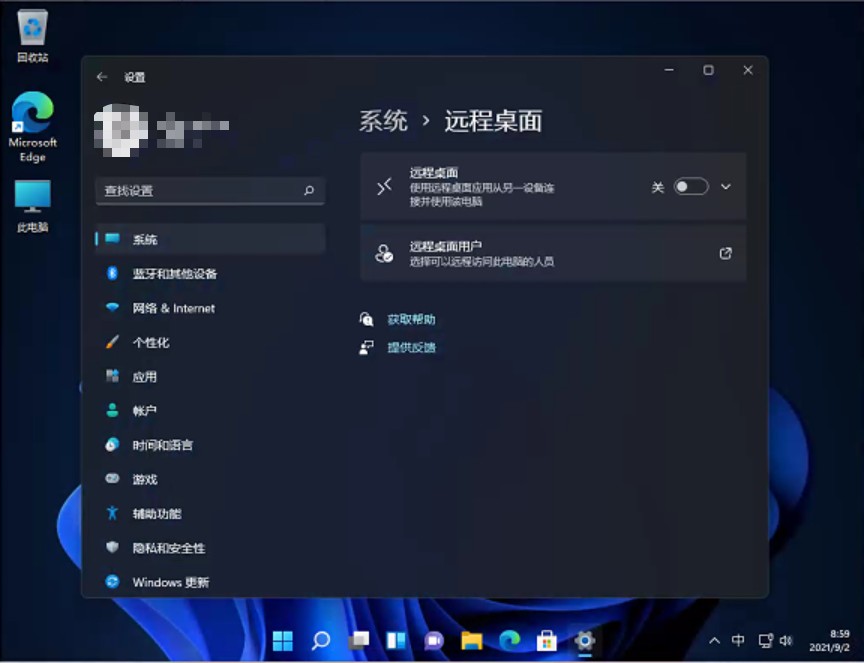
Task: Click the remote desktop arrows icon
Action: pos(384,187)
